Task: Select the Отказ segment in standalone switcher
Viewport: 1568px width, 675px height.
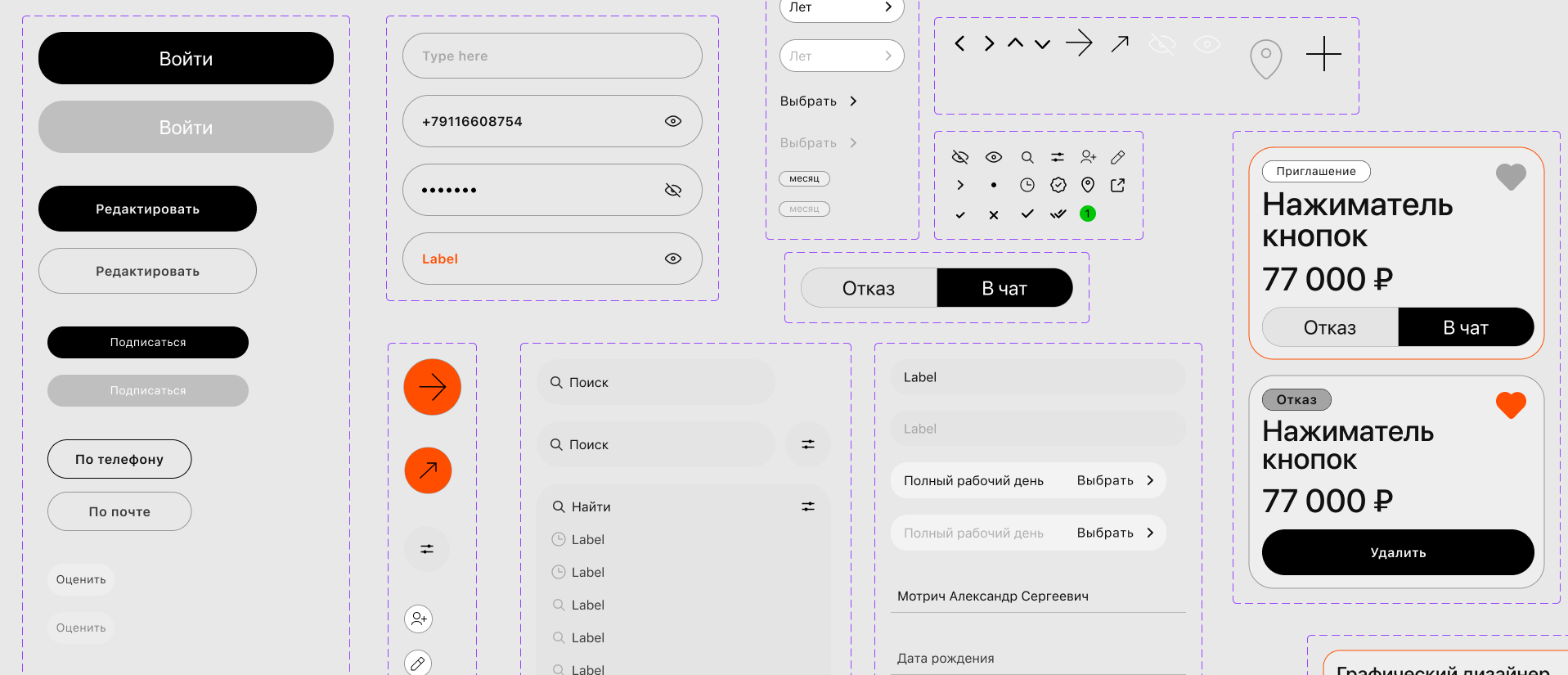Action: click(869, 288)
